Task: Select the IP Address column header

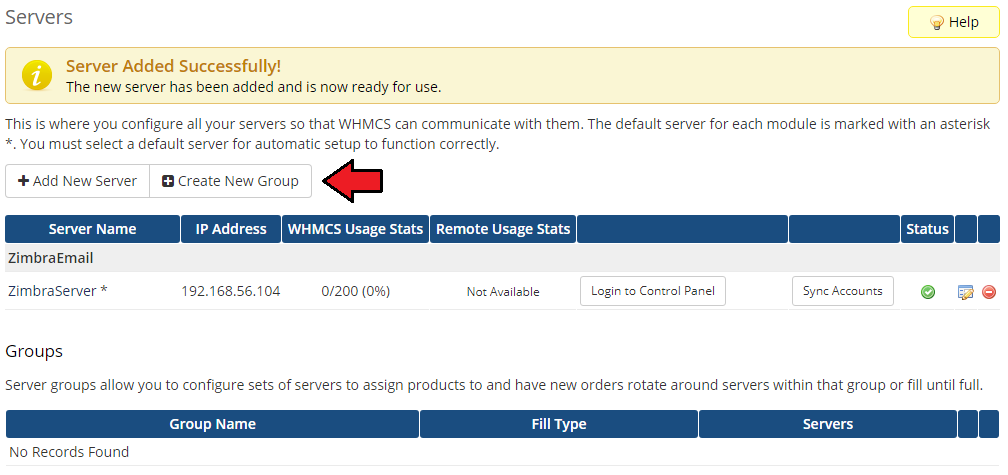Action: (231, 229)
